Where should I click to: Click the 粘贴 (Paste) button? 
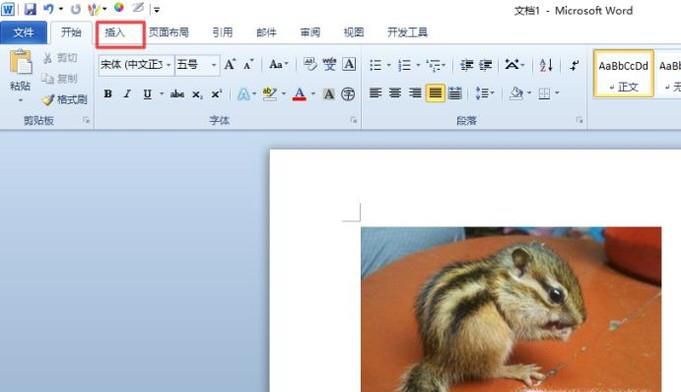point(20,70)
